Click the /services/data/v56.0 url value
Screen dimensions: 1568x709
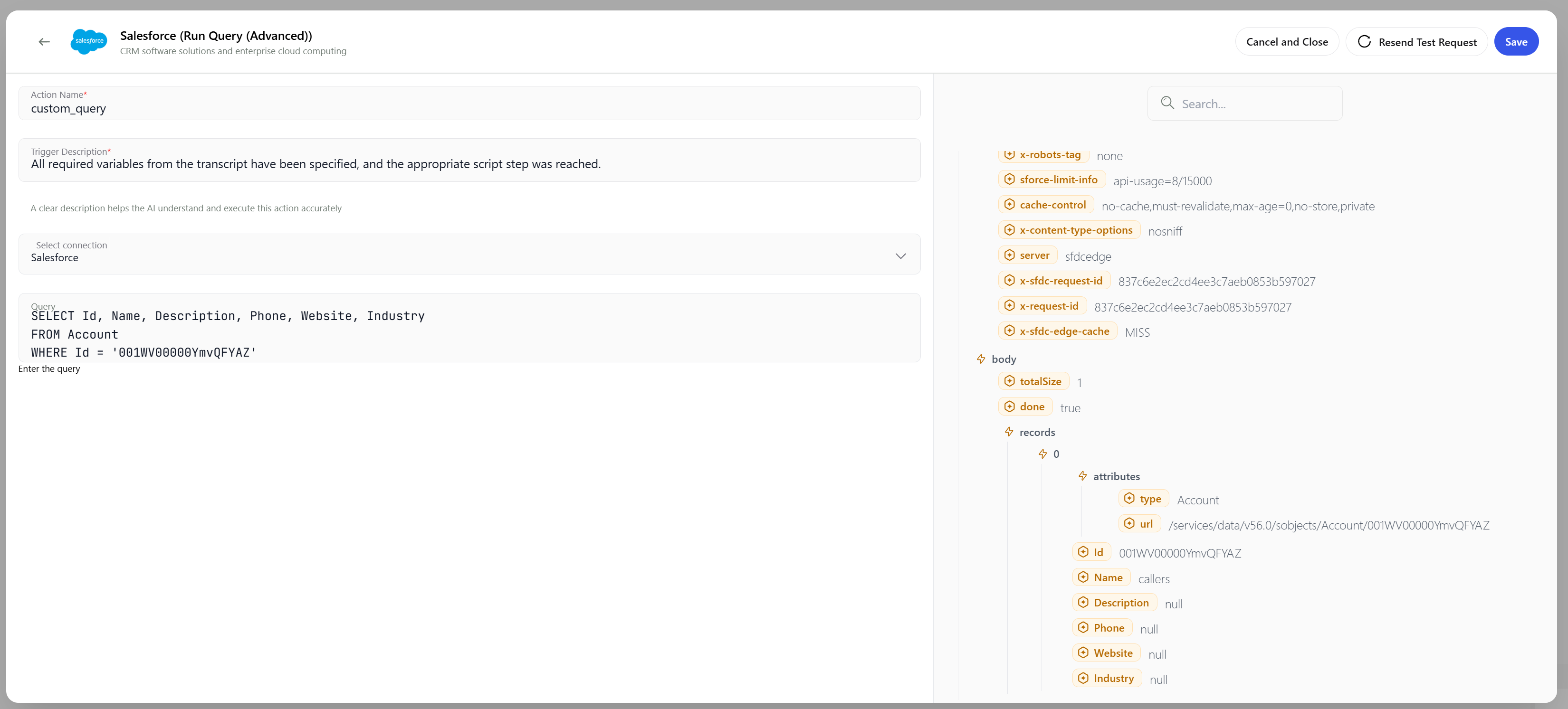[1329, 525]
